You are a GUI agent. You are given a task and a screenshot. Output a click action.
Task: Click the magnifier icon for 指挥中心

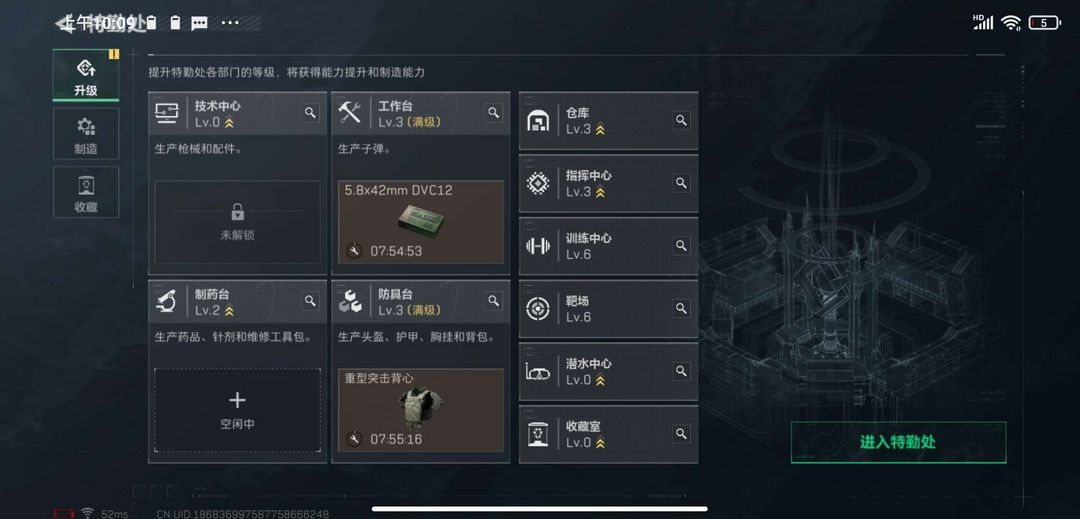pyautogui.click(x=681, y=183)
